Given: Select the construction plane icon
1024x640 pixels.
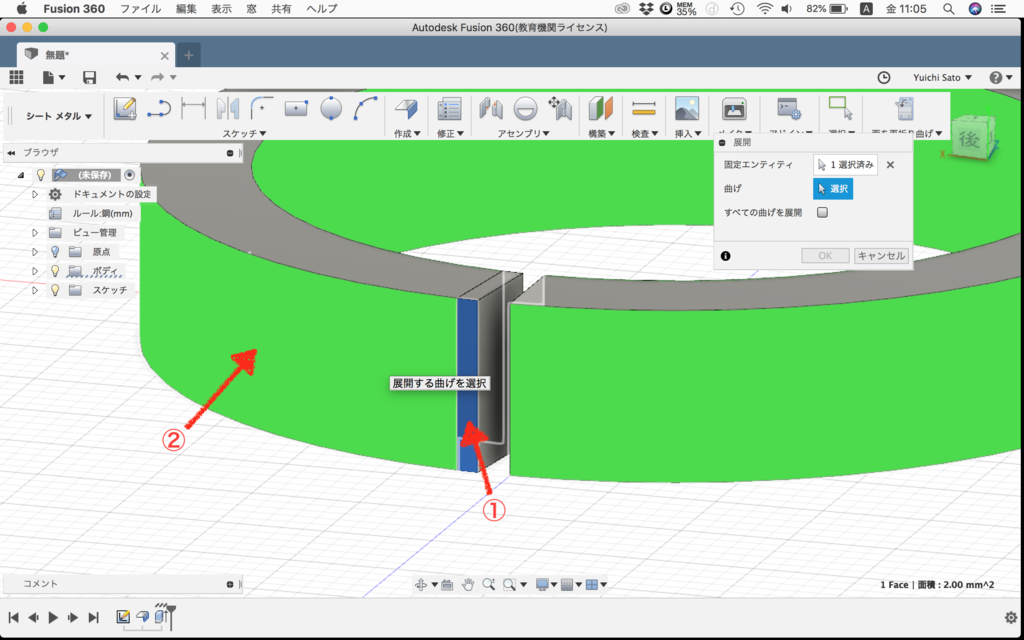Looking at the screenshot, I should point(601,108).
